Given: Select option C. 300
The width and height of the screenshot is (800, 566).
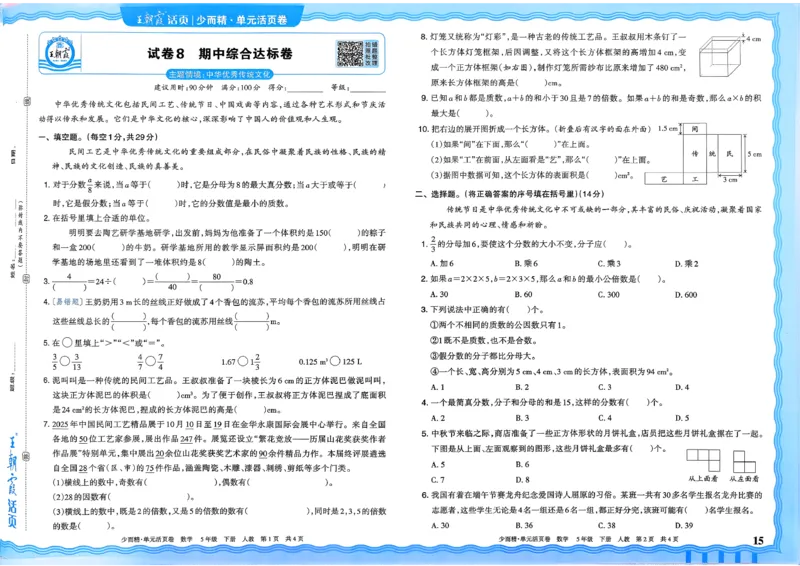Looking at the screenshot, I should 609,294.
